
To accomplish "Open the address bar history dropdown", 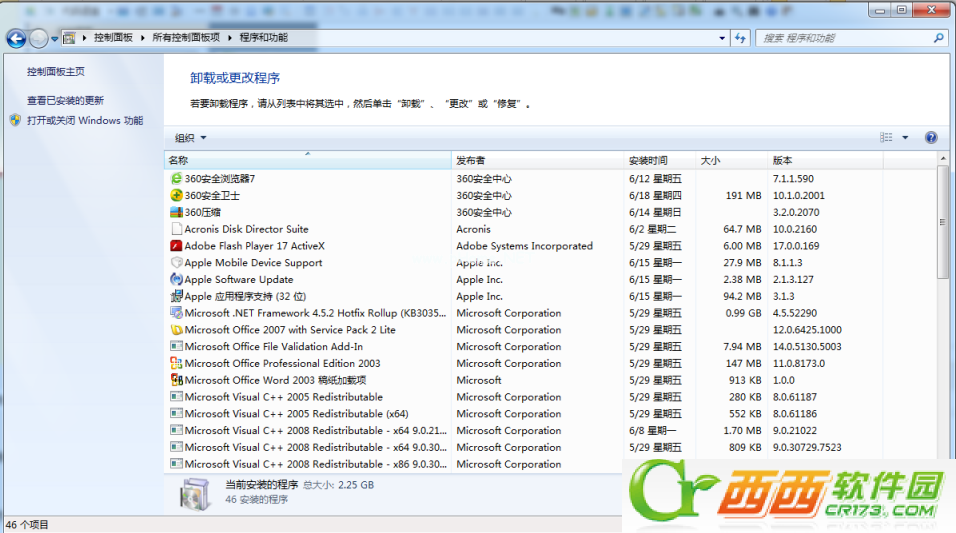I will point(722,38).
